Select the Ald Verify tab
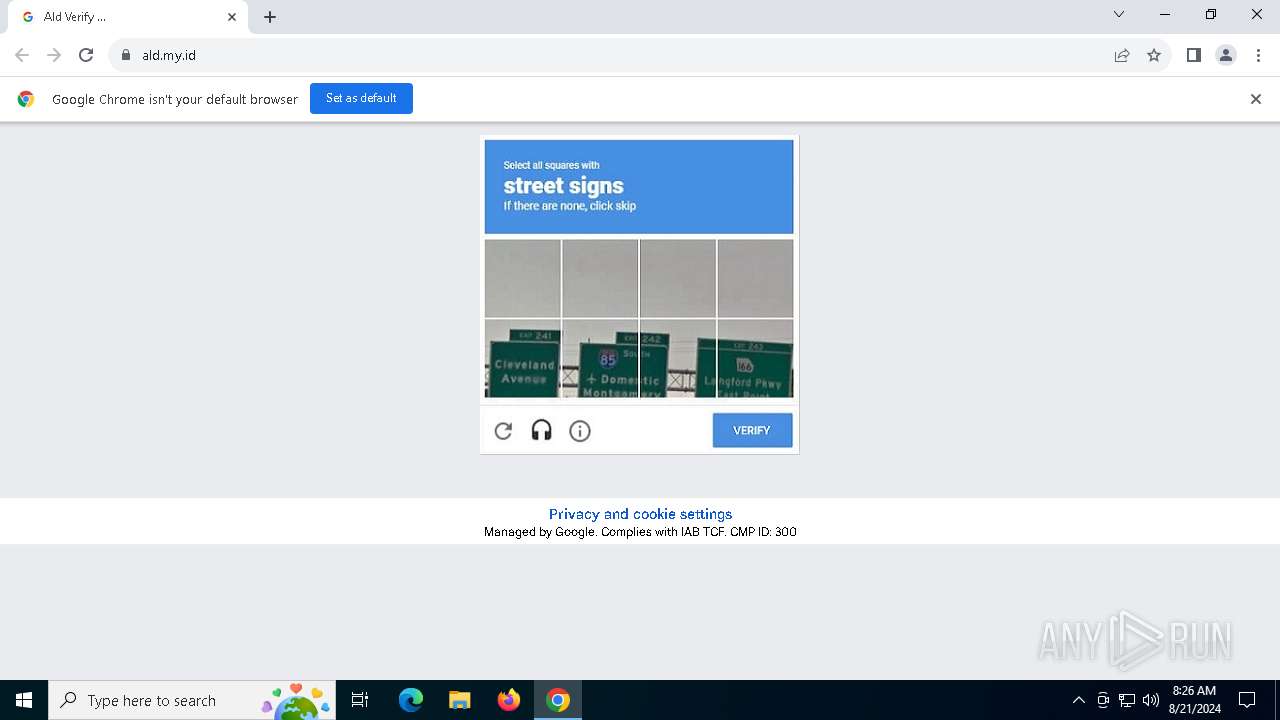The width and height of the screenshot is (1280, 720). [128, 17]
